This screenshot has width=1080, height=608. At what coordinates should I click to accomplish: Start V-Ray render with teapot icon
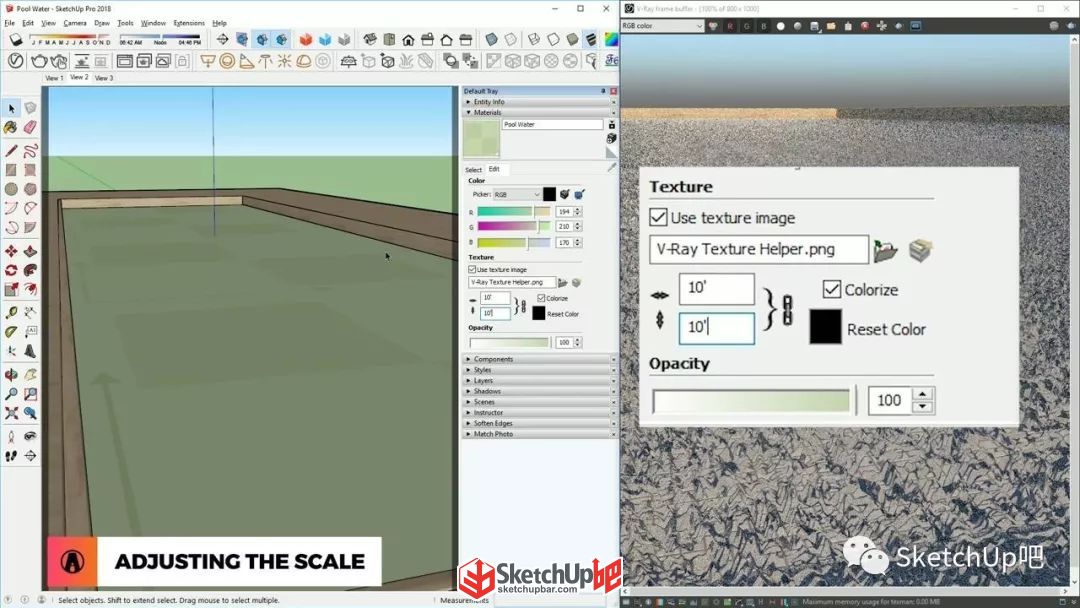(39, 61)
